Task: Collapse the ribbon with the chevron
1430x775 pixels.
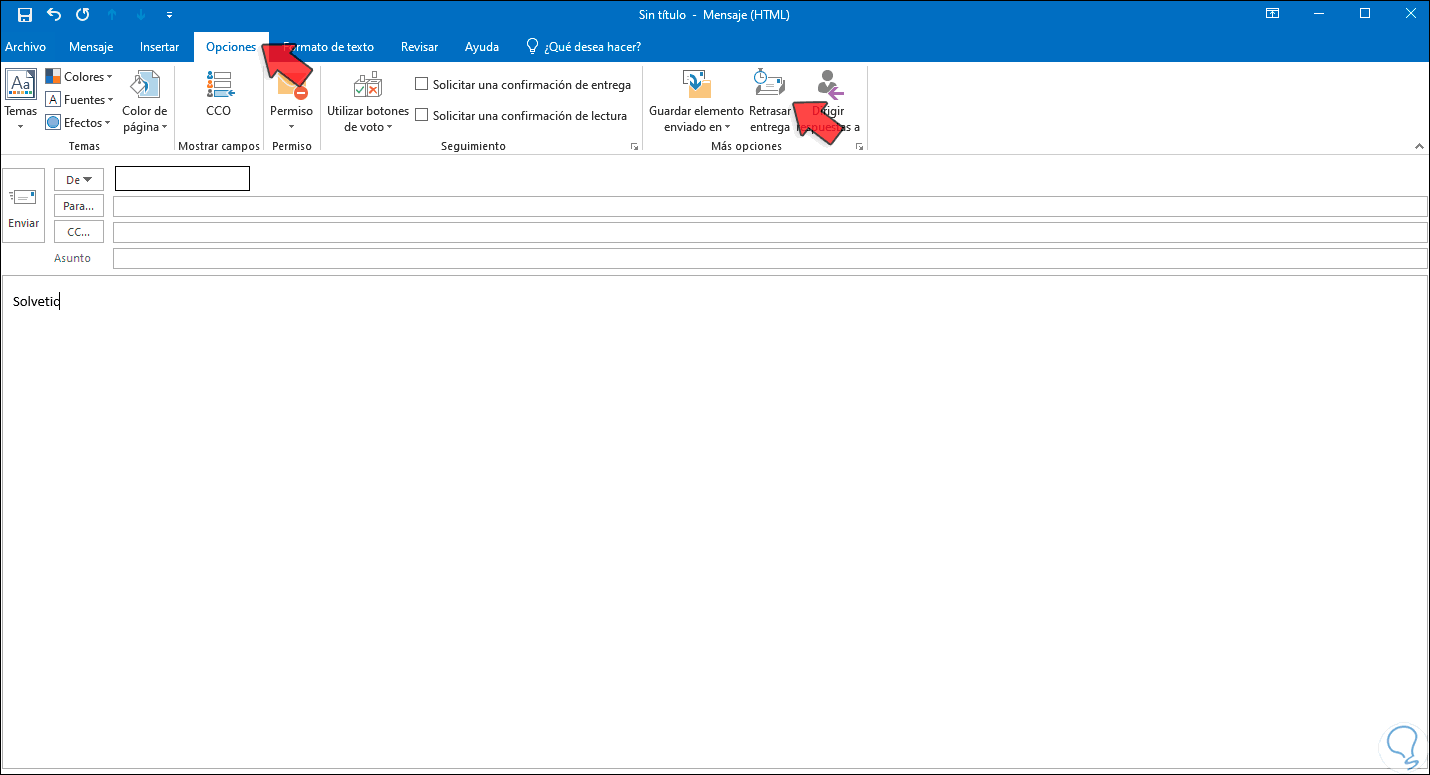Action: click(1419, 145)
